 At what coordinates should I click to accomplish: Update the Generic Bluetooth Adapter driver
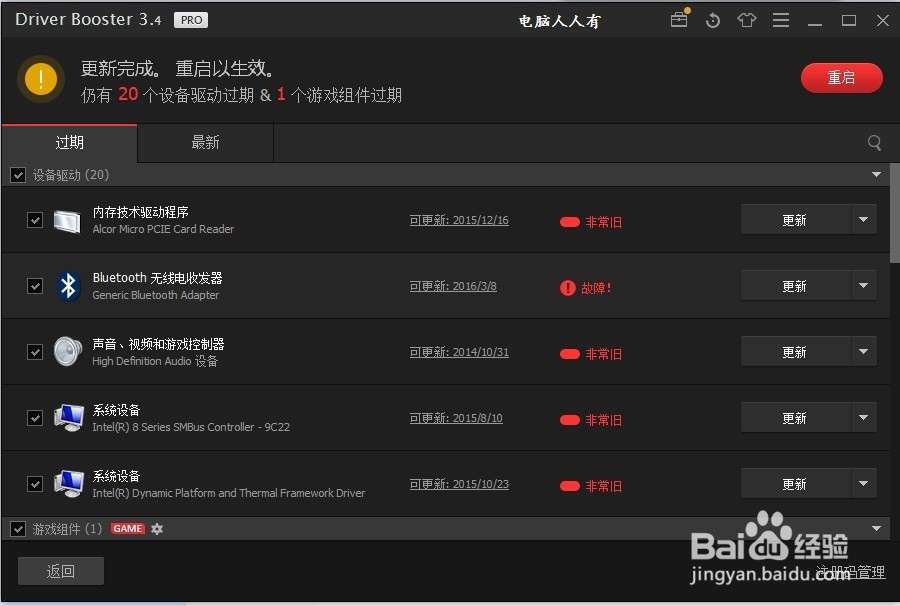(796, 286)
